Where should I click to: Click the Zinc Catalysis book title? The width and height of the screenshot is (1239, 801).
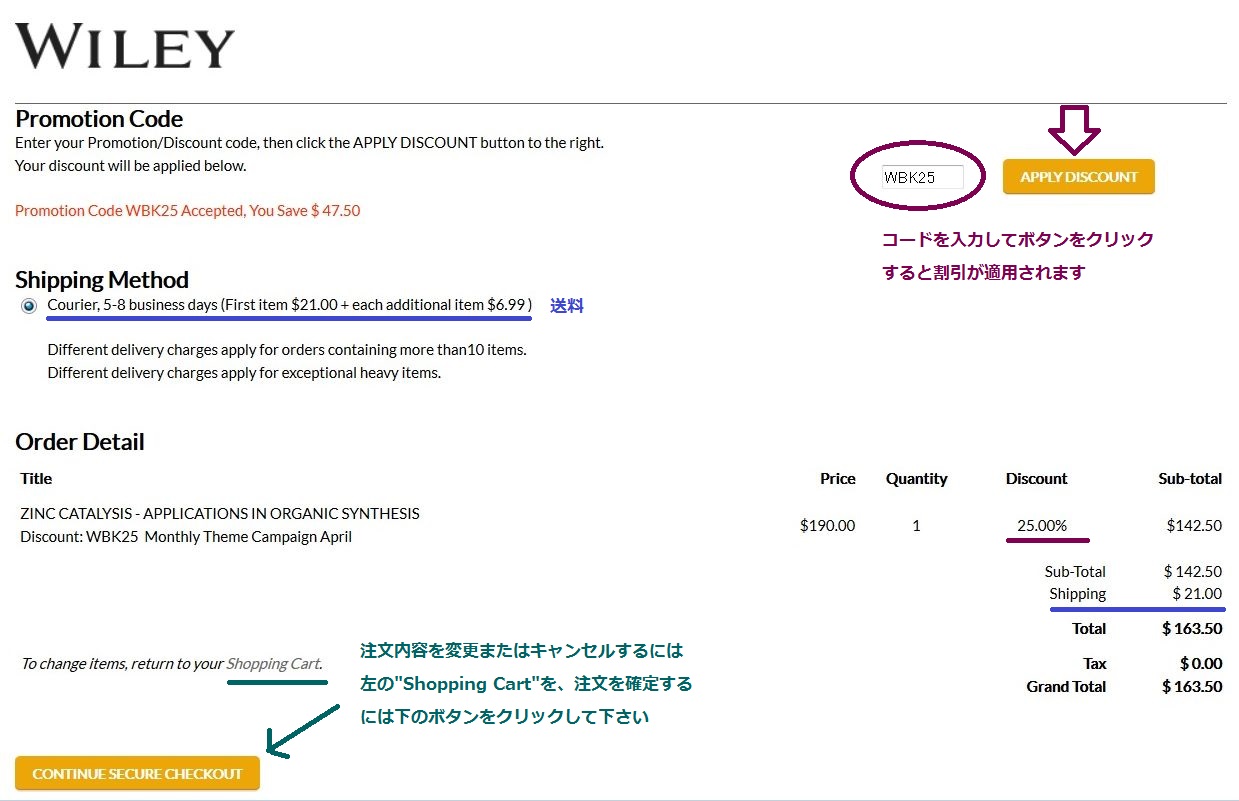[x=220, y=514]
